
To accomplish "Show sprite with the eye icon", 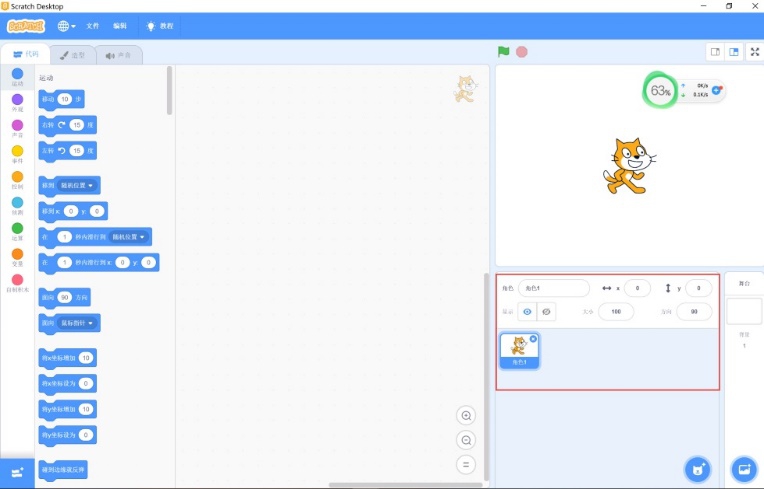I will [x=527, y=312].
